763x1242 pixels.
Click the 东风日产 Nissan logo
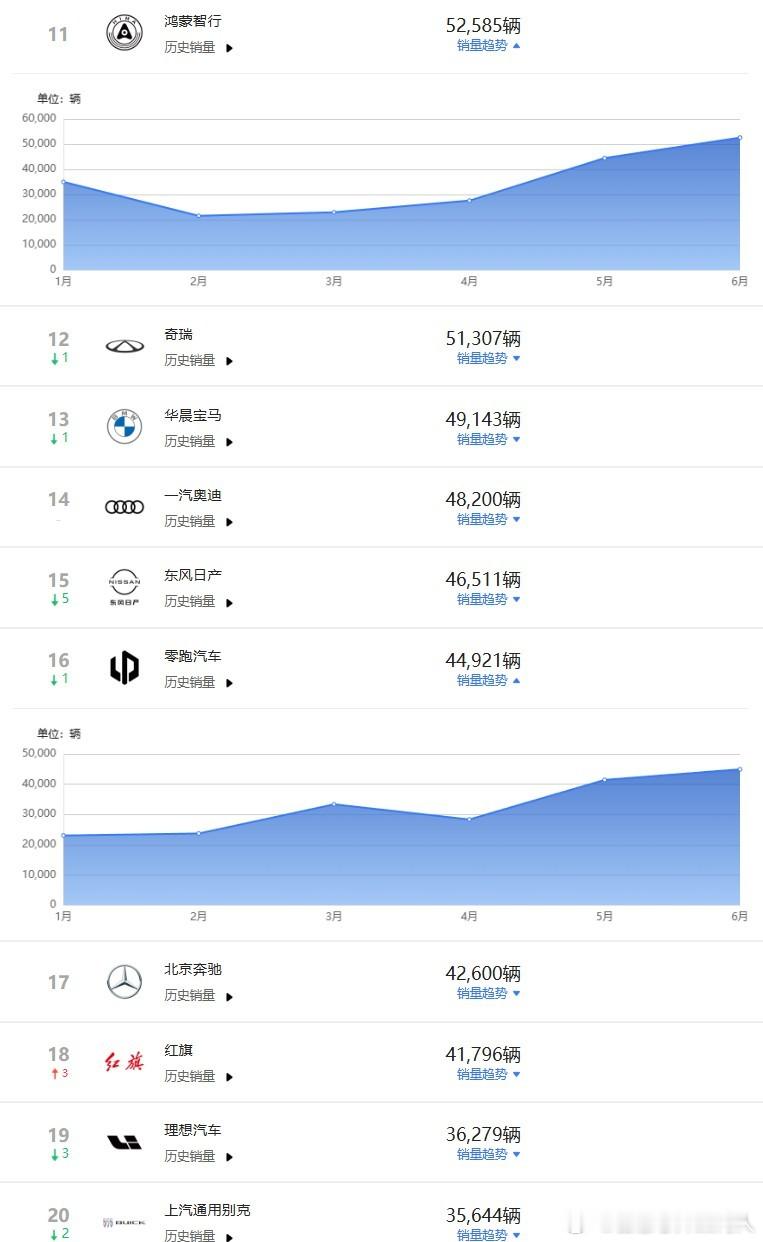(x=124, y=587)
